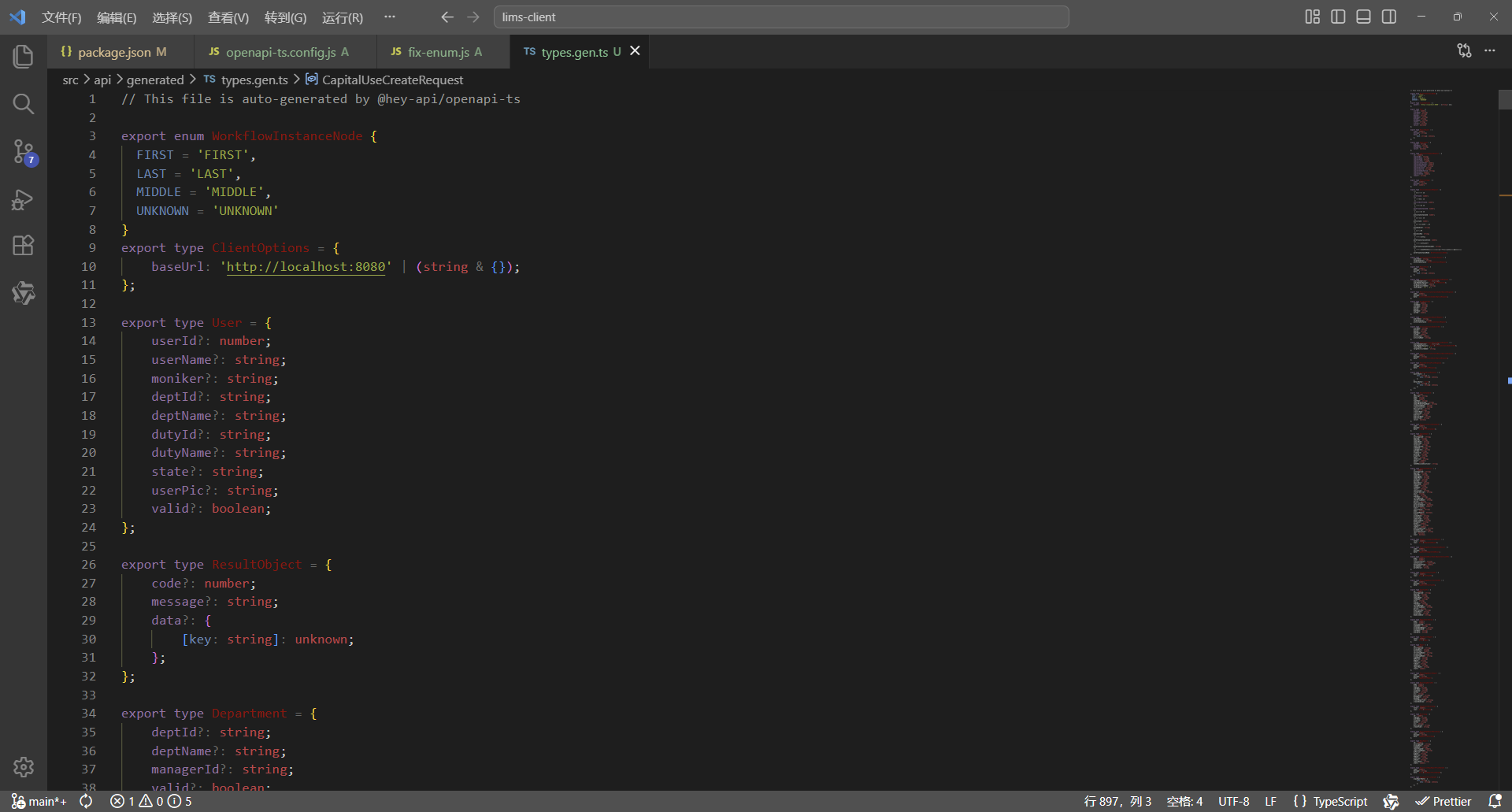Open the Run and Debug view
Screen dimensions: 1512x812
coord(24,199)
